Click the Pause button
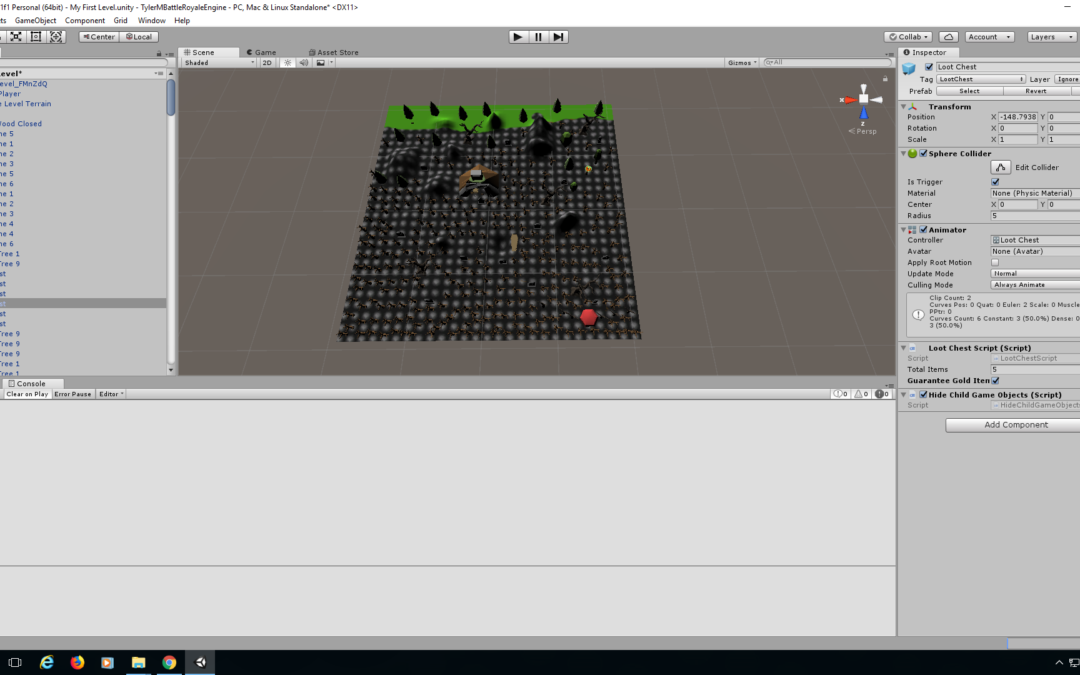This screenshot has width=1080, height=675. click(x=538, y=37)
